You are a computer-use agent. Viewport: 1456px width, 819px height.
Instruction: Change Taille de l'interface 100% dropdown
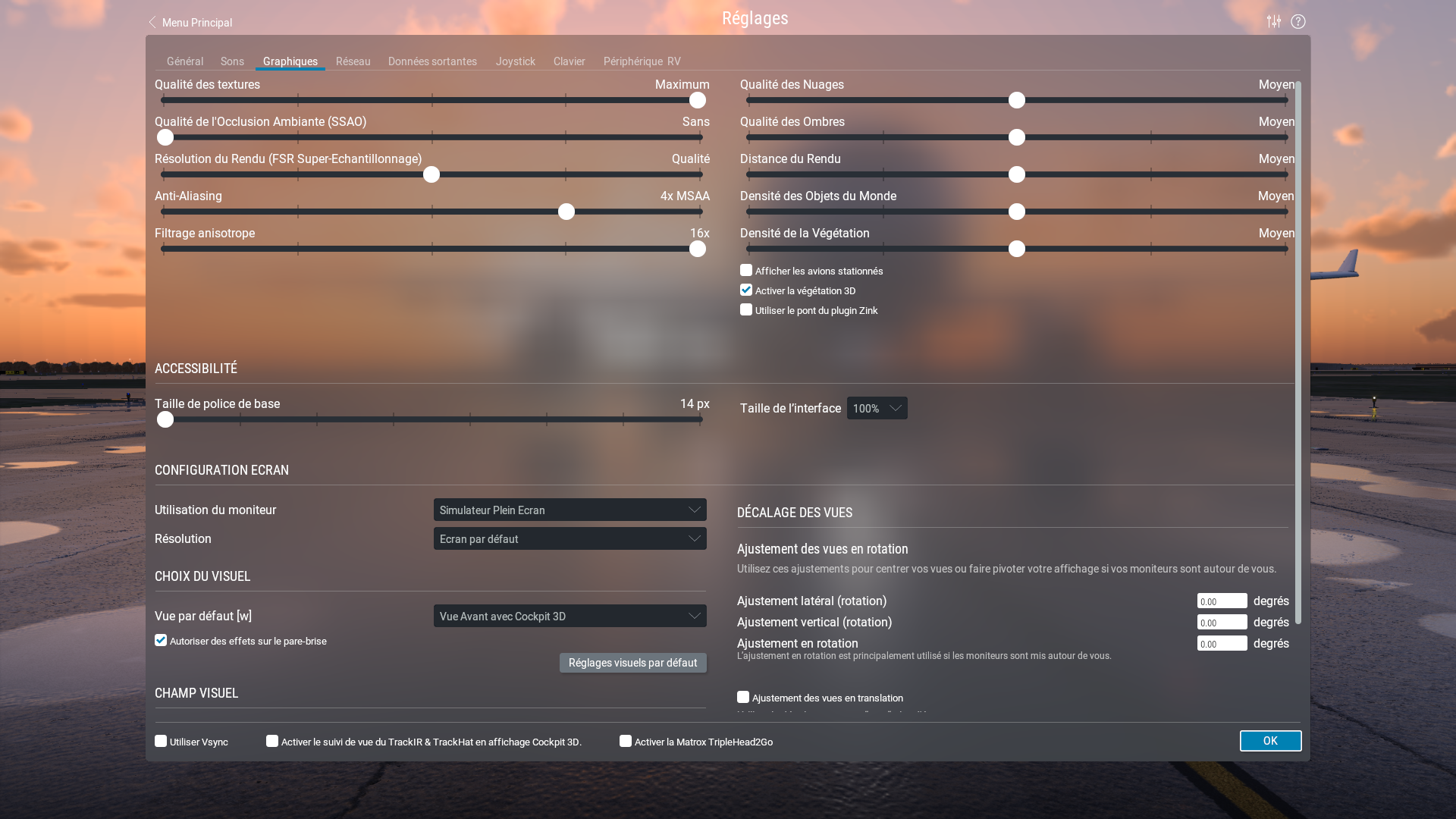click(877, 409)
